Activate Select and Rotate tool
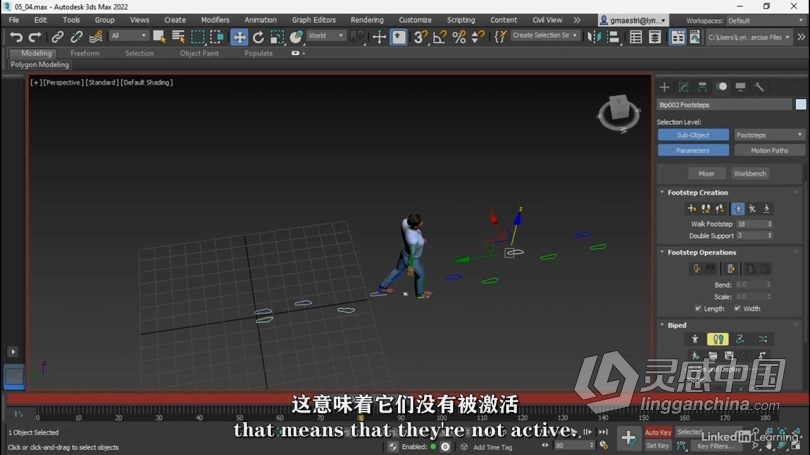810x455 pixels. coord(258,37)
